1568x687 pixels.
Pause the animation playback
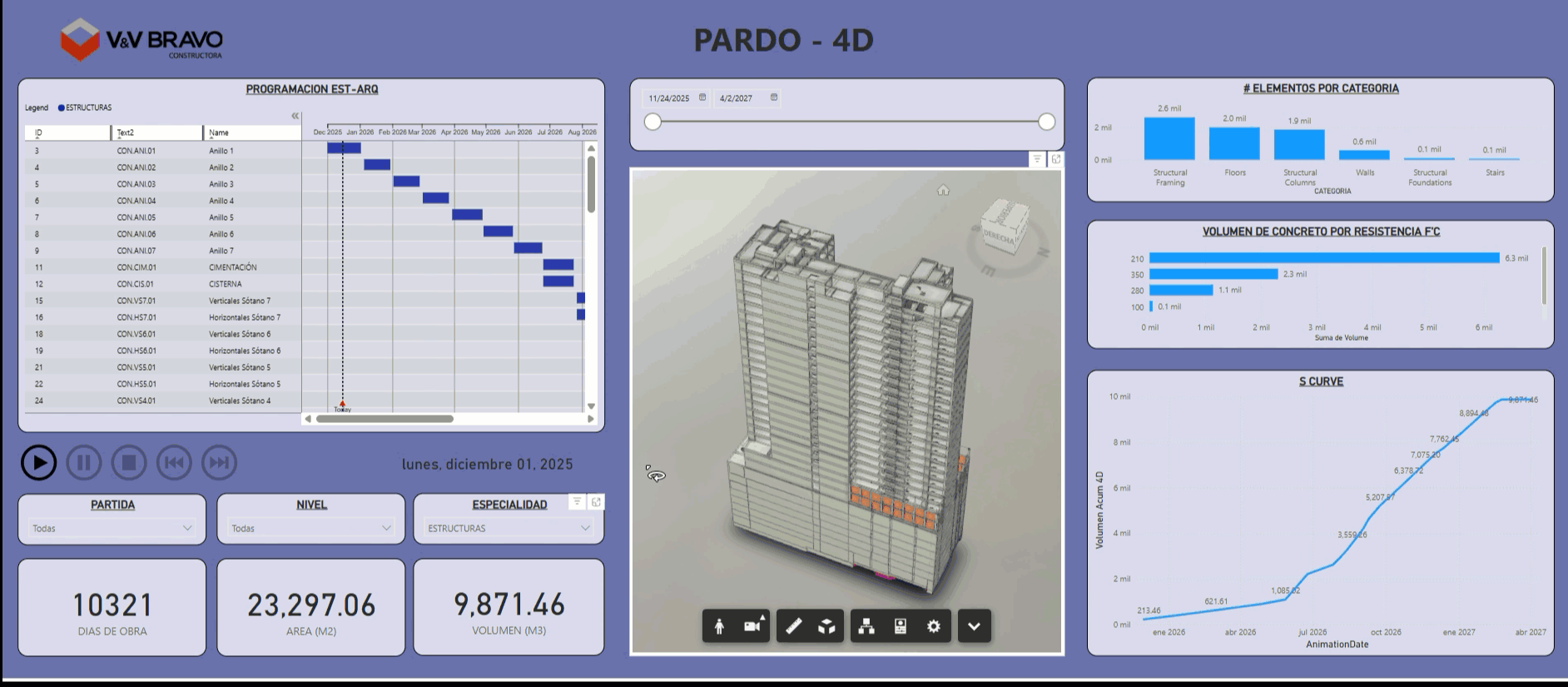(84, 463)
